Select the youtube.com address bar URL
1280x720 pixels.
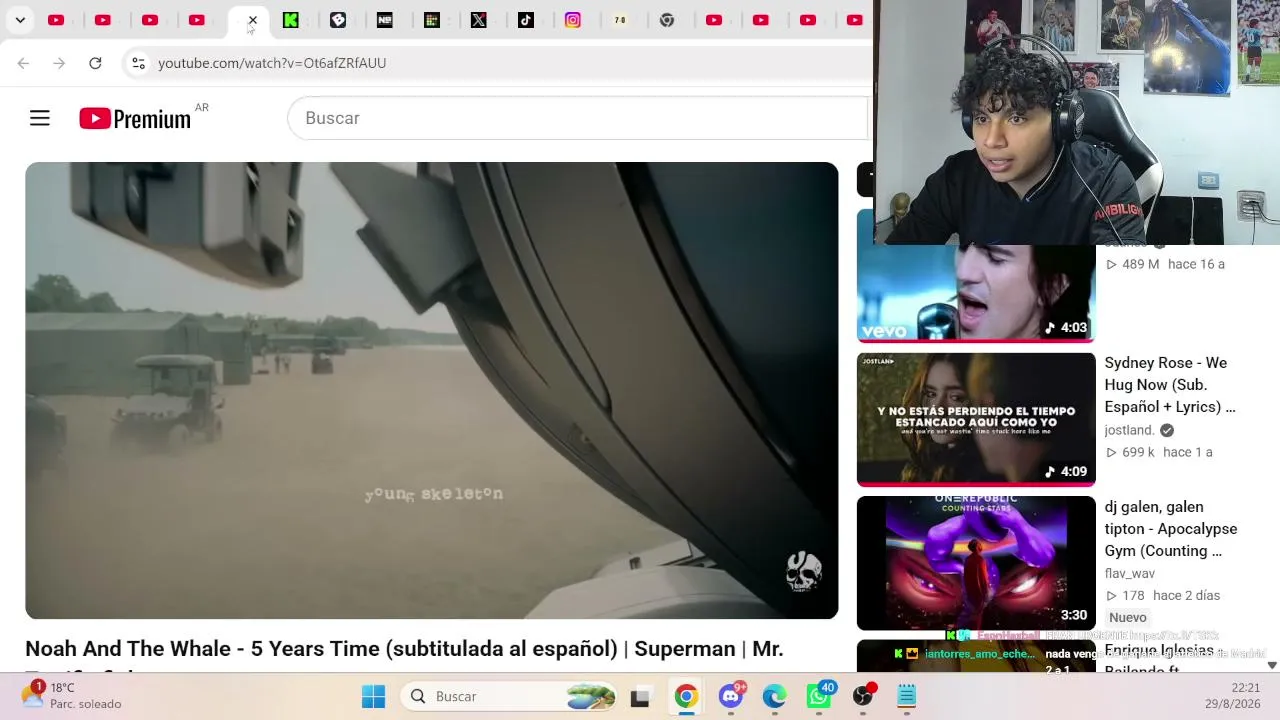click(272, 63)
